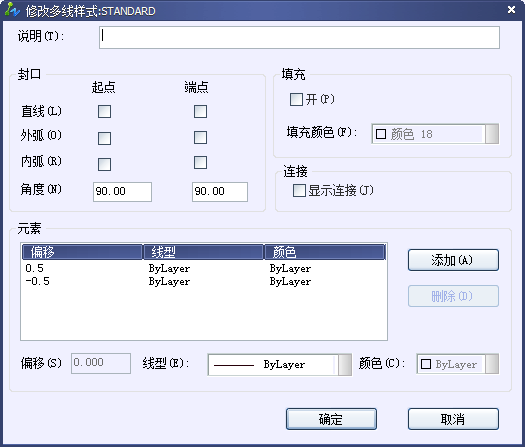Select the element row with offset -0.5
The image size is (525, 447).
(204, 281)
